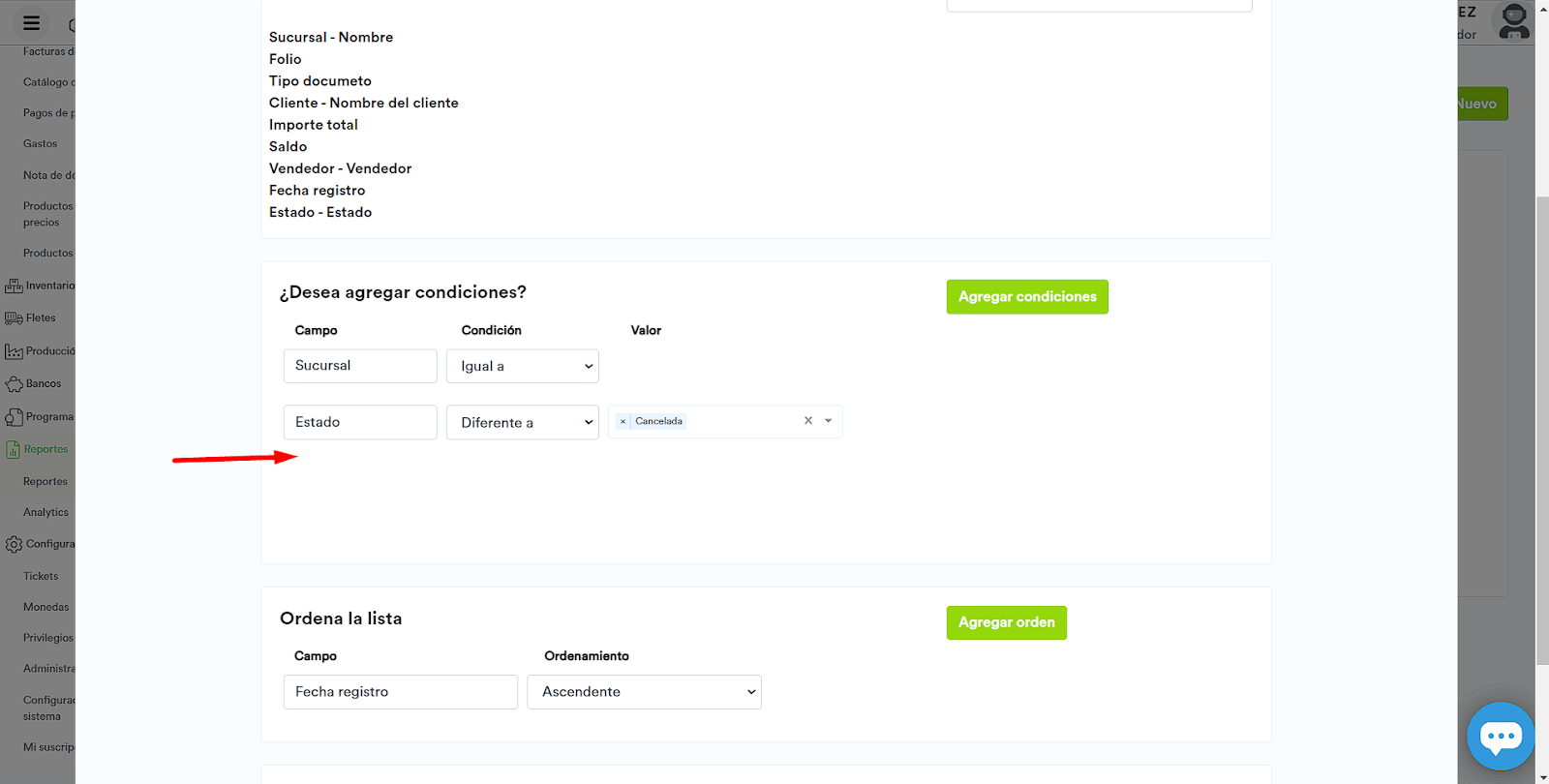Click the Inventario warehouse icon

pyautogui.click(x=14, y=286)
